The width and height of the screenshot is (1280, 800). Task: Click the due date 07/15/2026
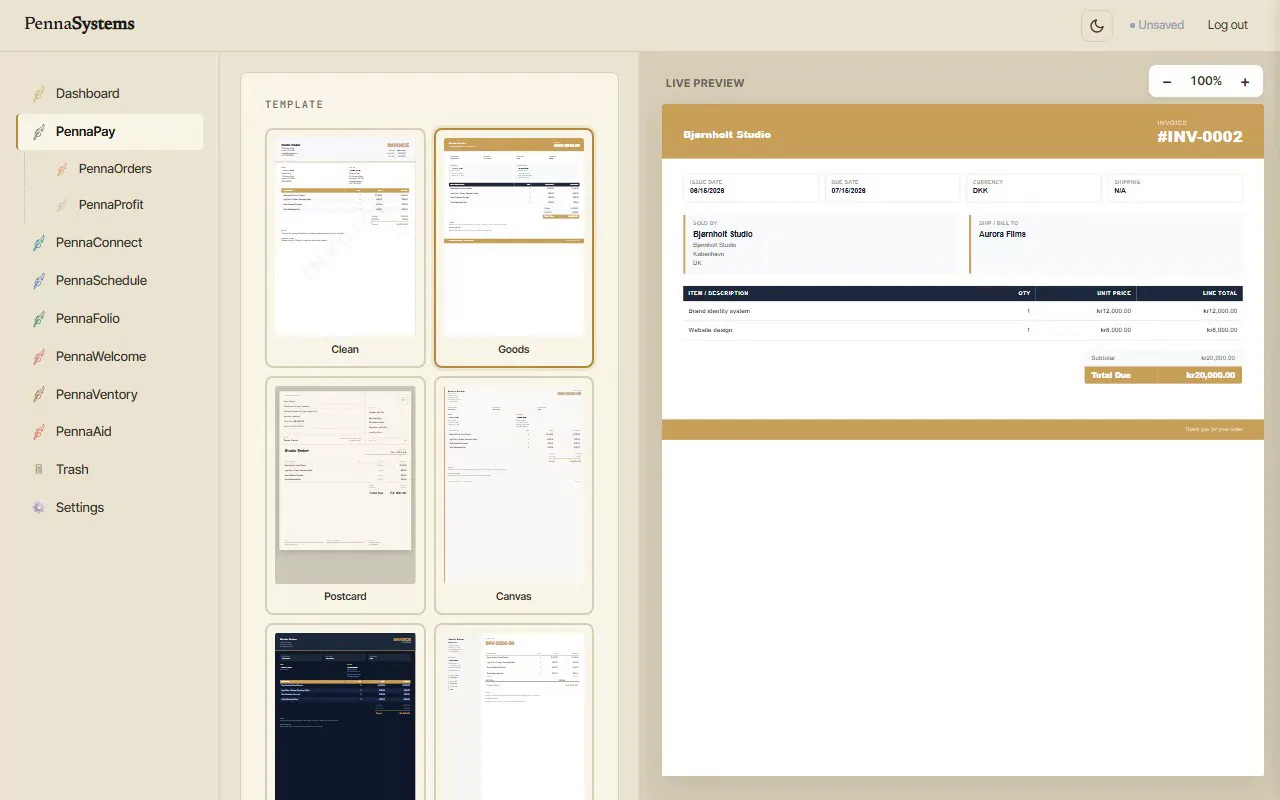click(848, 190)
